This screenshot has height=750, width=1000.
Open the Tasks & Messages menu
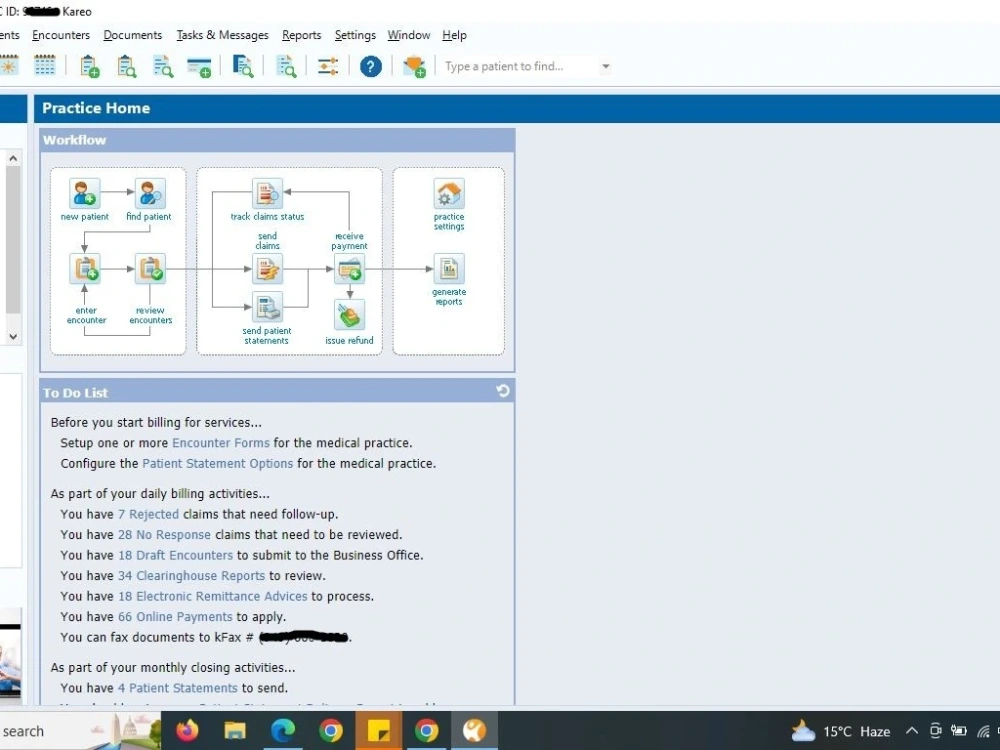pyautogui.click(x=223, y=35)
